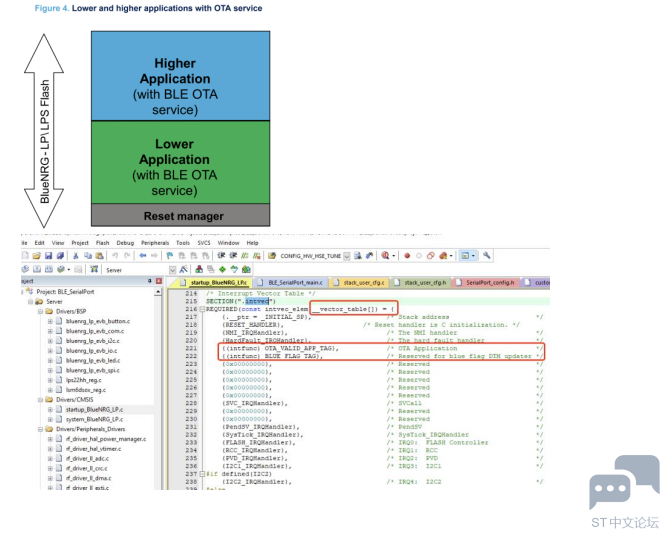Navigate backwards with the blue left arrow
This screenshot has height=538, width=668.
[143, 256]
